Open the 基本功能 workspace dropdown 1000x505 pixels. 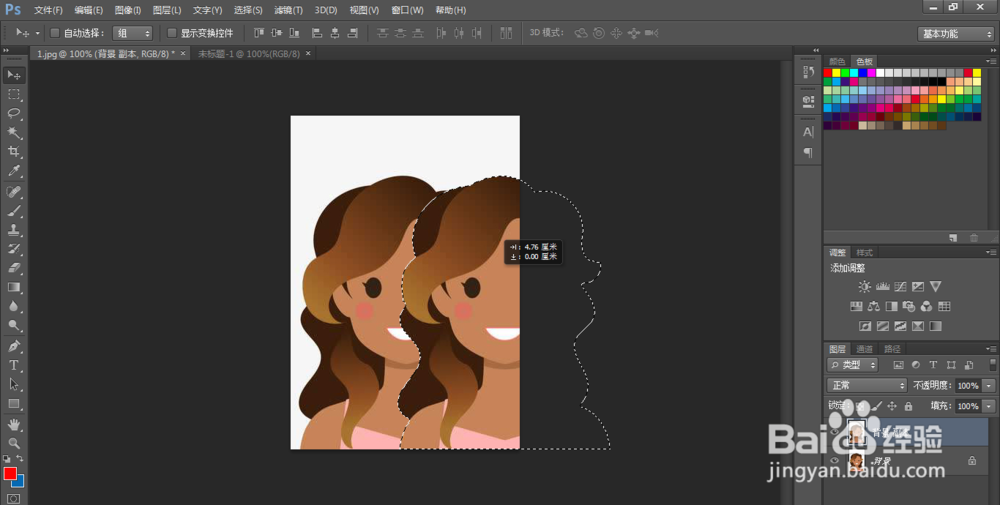[x=956, y=34]
